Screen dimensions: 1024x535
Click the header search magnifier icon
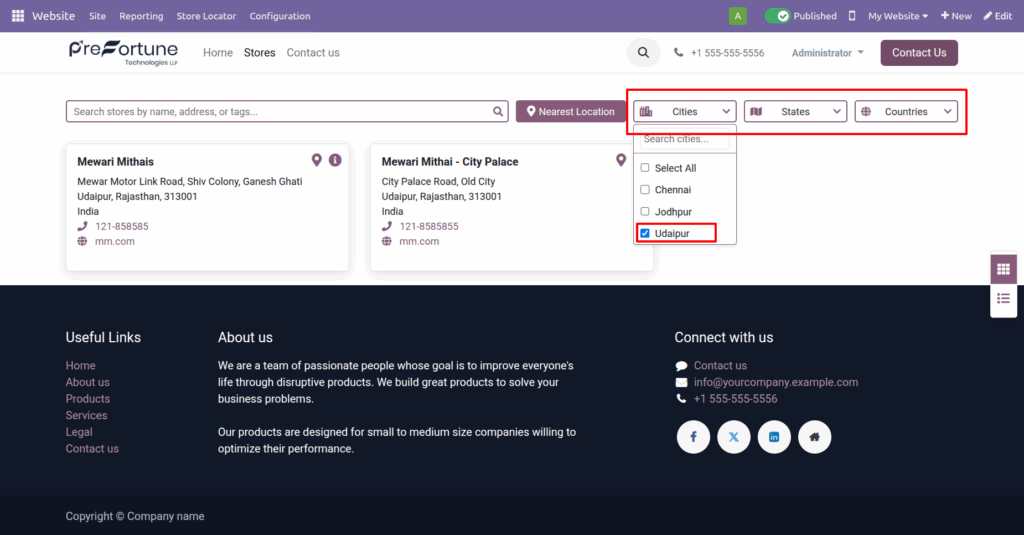(643, 53)
